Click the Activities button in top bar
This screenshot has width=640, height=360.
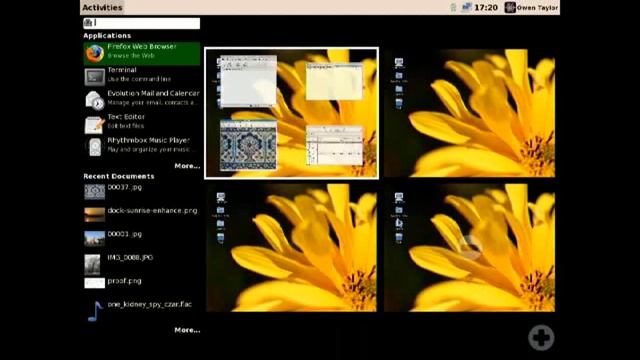102,7
